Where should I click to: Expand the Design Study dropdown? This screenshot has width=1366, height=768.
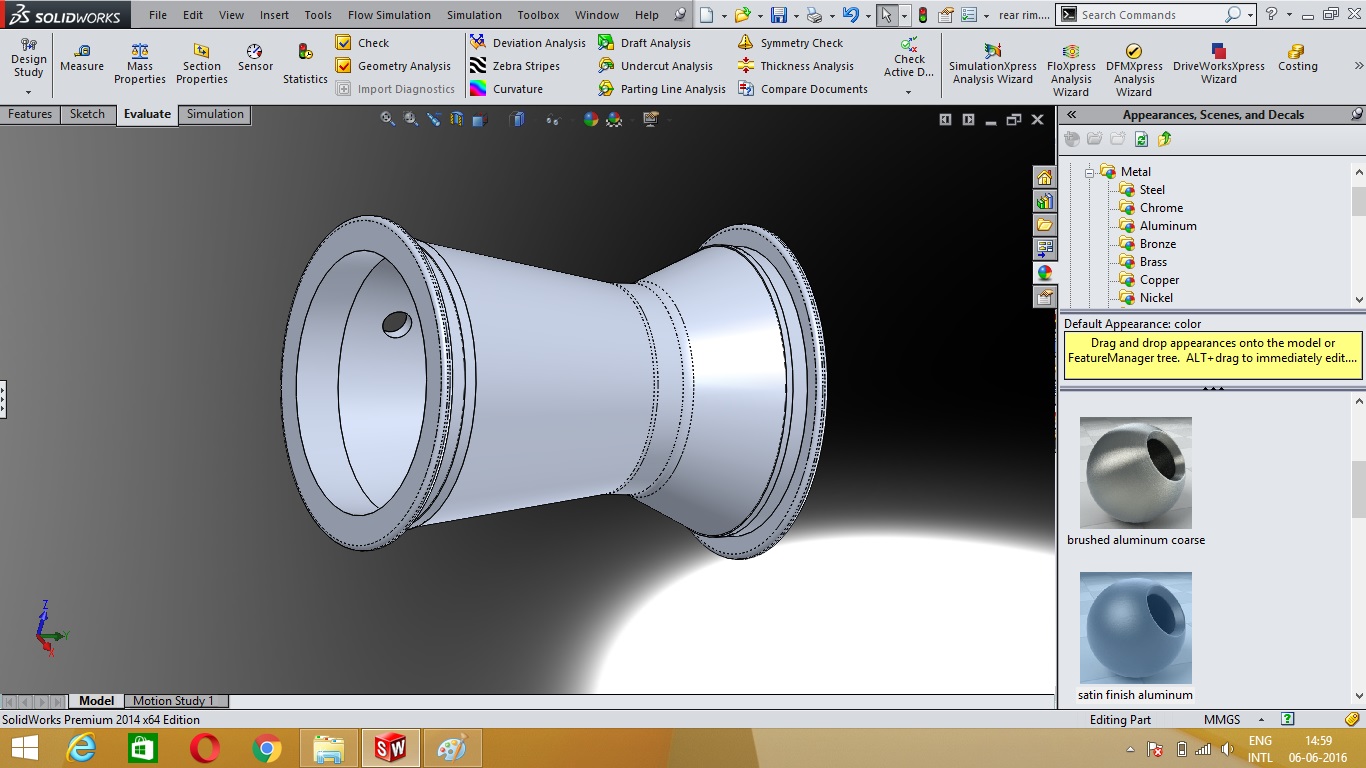coord(28,92)
